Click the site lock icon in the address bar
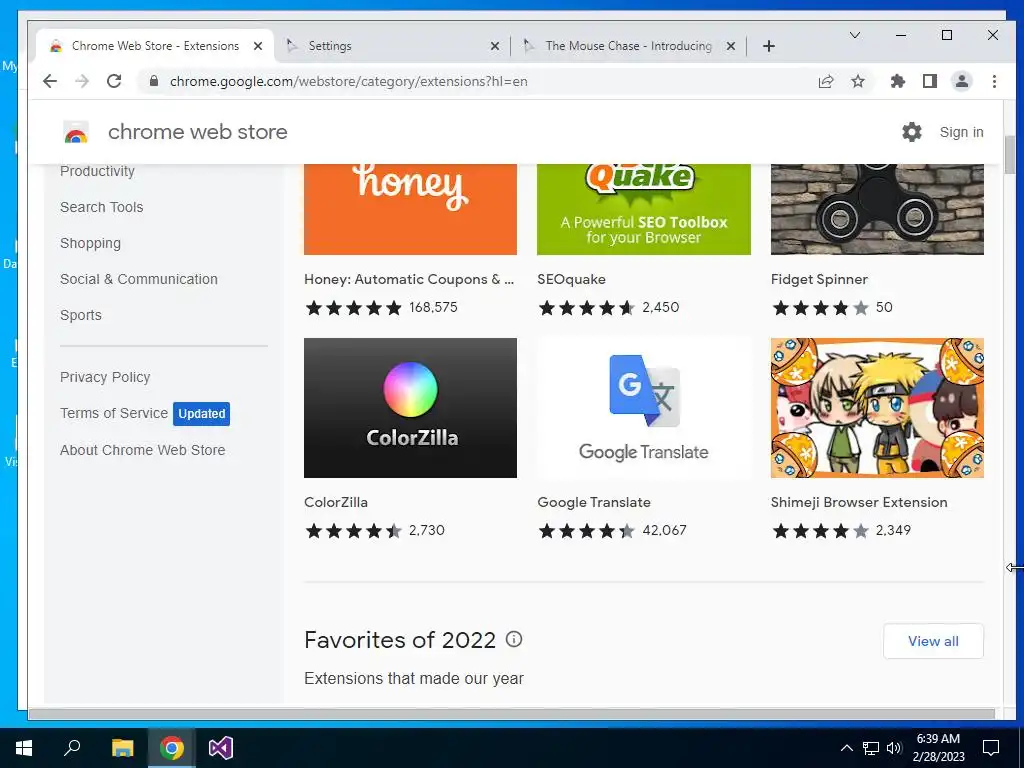 [x=154, y=81]
